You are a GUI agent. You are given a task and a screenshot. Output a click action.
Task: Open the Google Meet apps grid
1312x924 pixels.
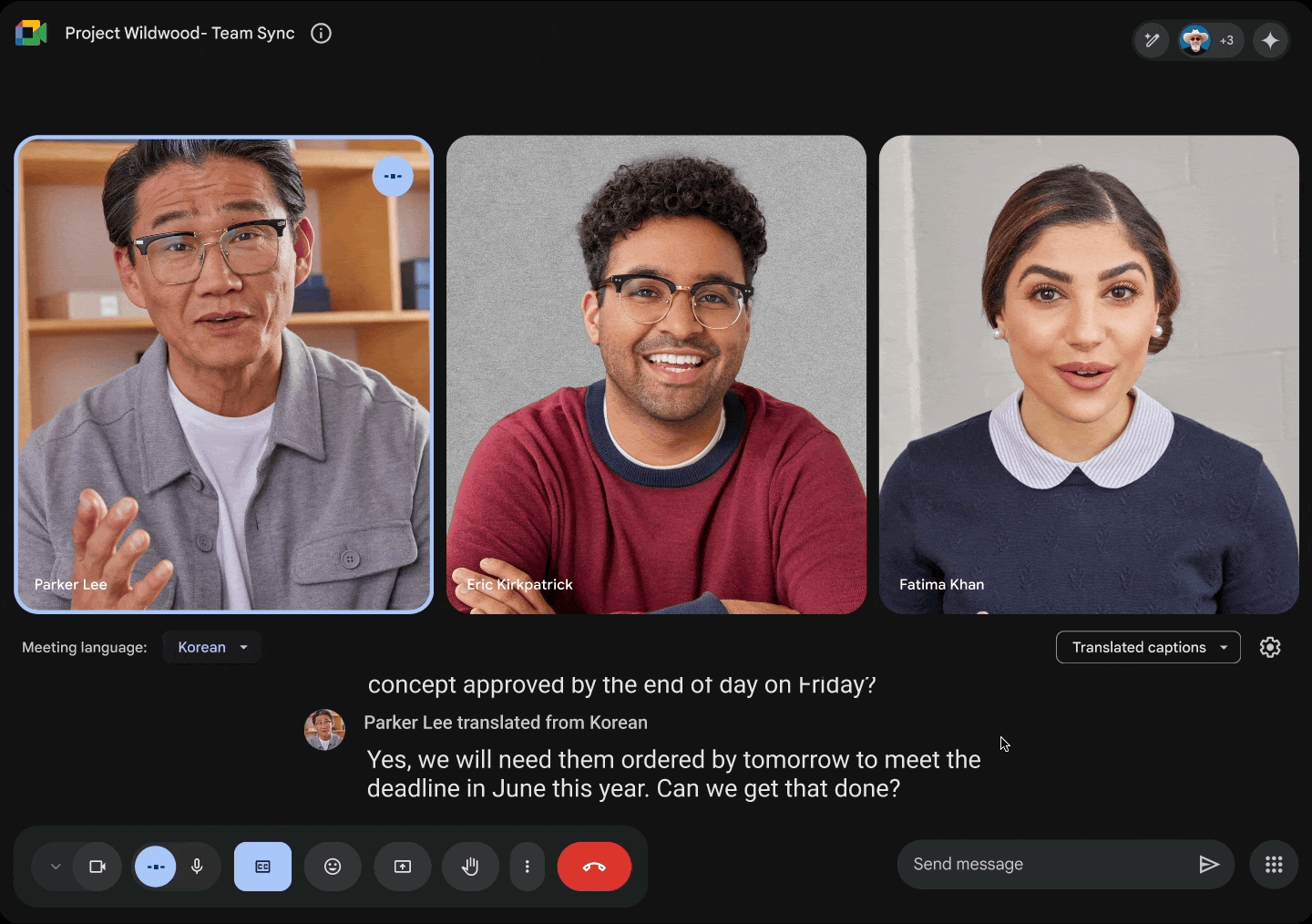click(x=1274, y=864)
